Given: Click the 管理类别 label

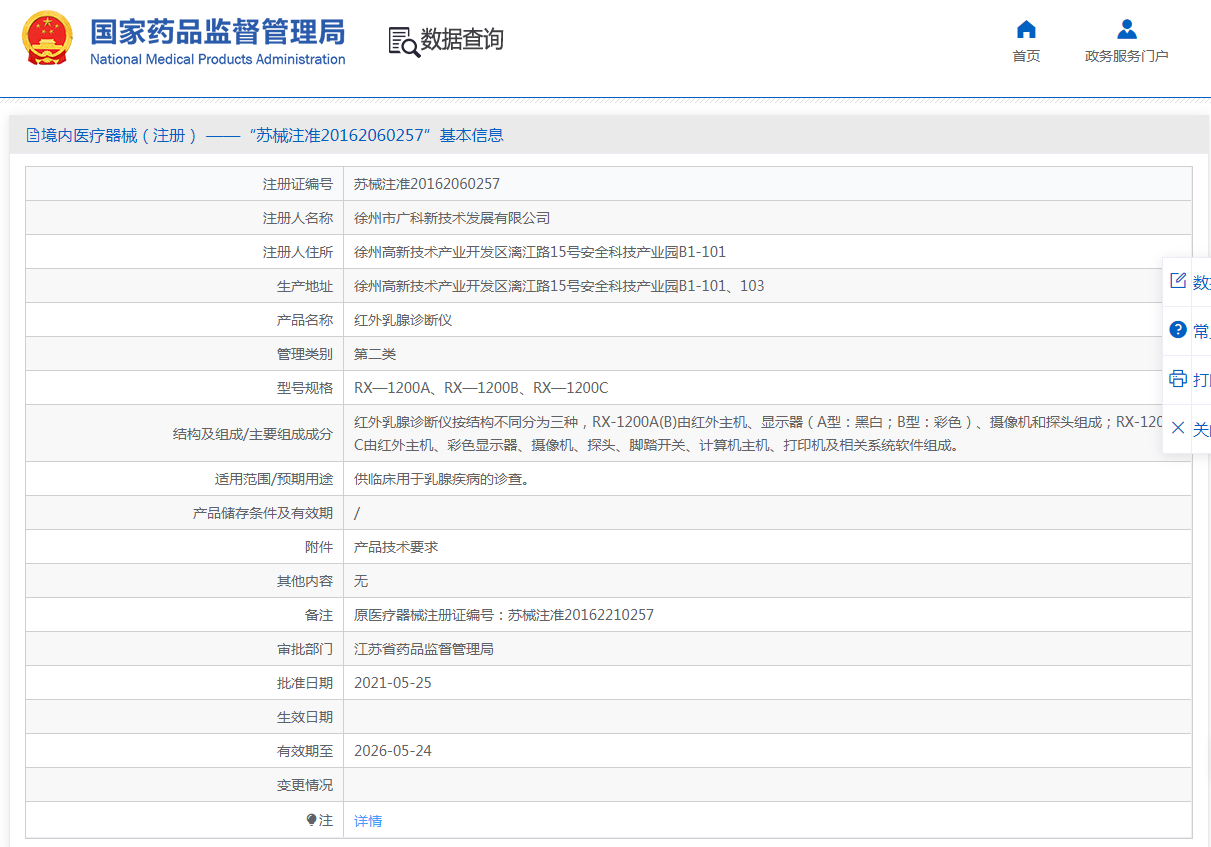Looking at the screenshot, I should click(x=305, y=354).
